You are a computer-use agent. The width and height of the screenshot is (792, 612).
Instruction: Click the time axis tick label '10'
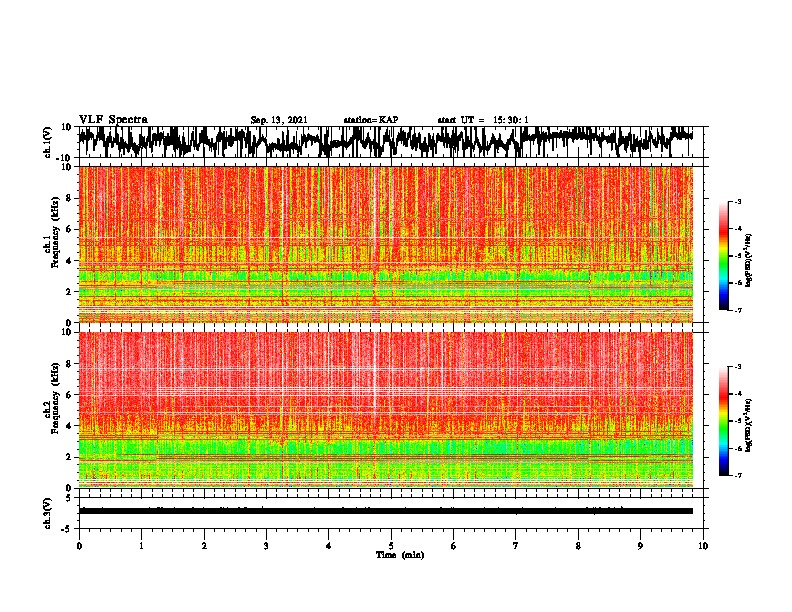703,546
